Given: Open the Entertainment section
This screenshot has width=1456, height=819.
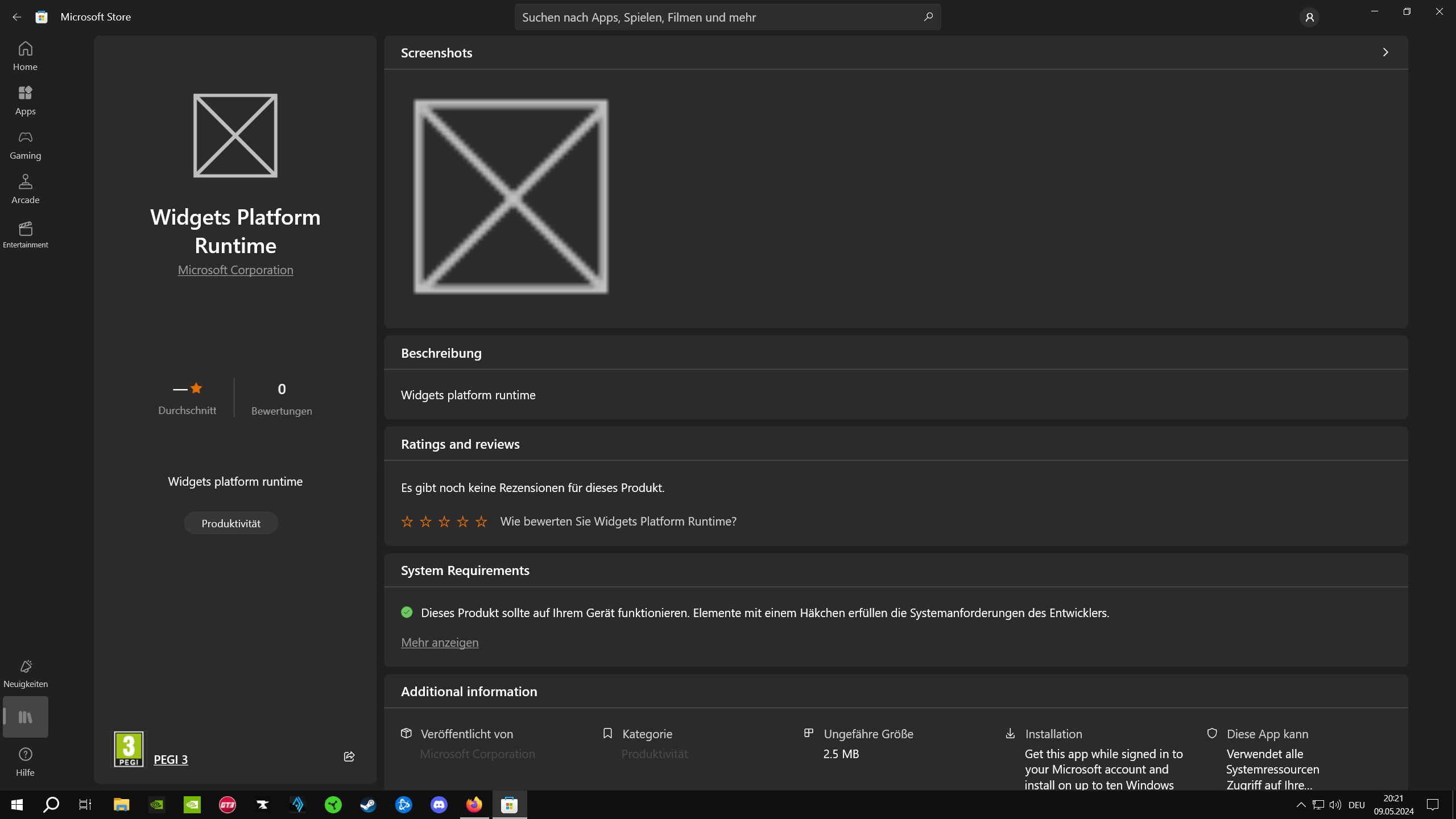Looking at the screenshot, I should [x=25, y=234].
